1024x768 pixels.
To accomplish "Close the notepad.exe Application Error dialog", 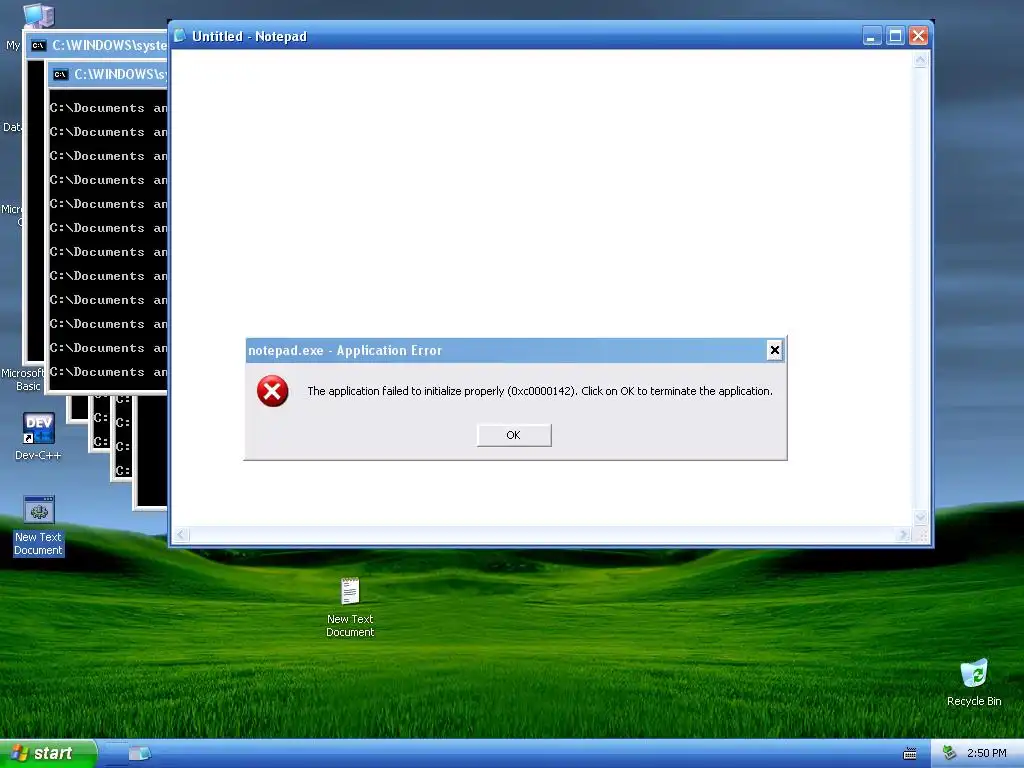I will [x=775, y=351].
